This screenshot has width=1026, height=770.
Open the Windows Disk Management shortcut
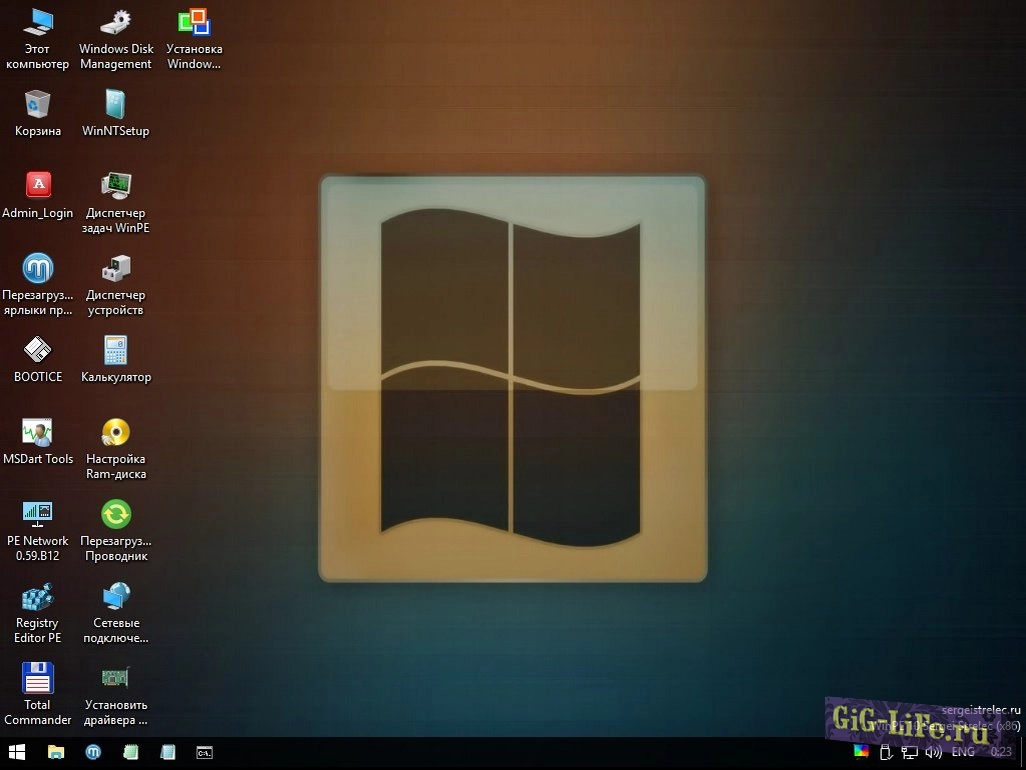(116, 22)
